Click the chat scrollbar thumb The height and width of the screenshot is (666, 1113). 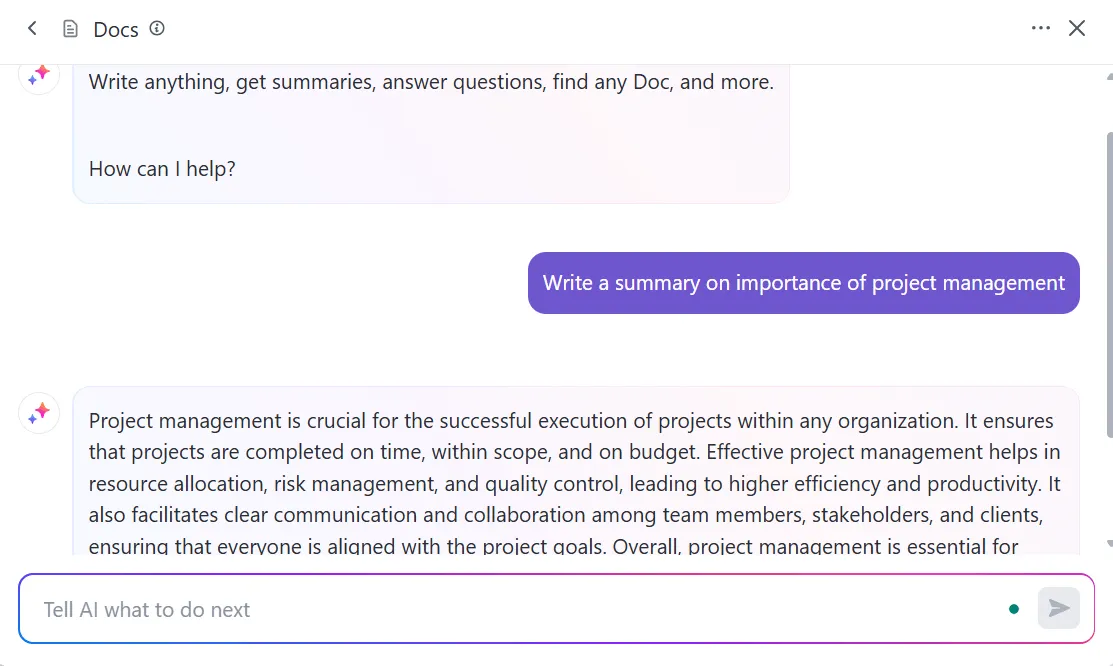1109,284
